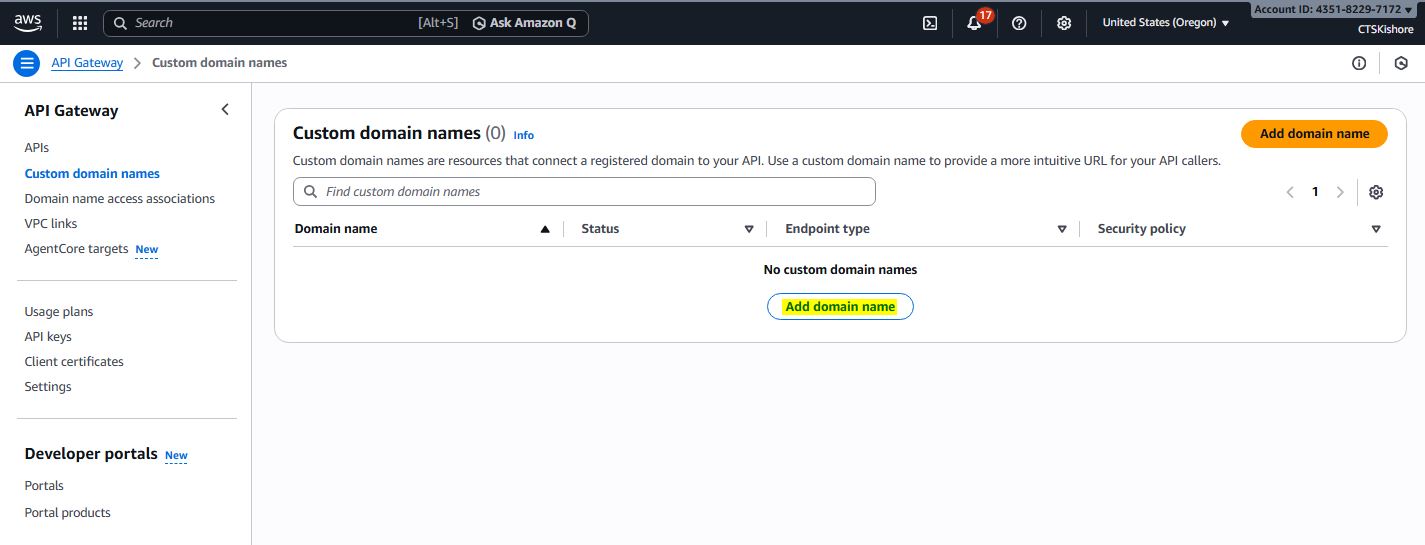This screenshot has height=545, width=1425.
Task: Open the United States (Oregon) region dropdown
Action: click(1165, 23)
